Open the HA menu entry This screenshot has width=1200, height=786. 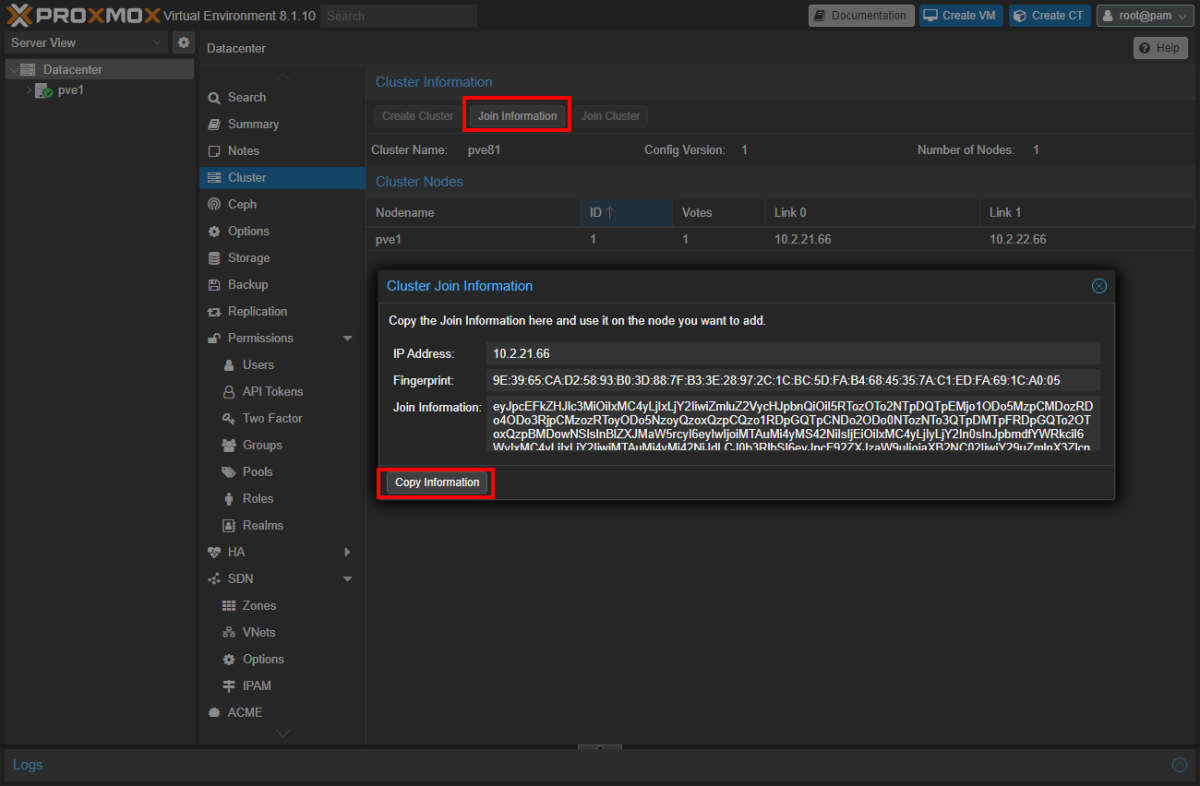click(x=282, y=552)
